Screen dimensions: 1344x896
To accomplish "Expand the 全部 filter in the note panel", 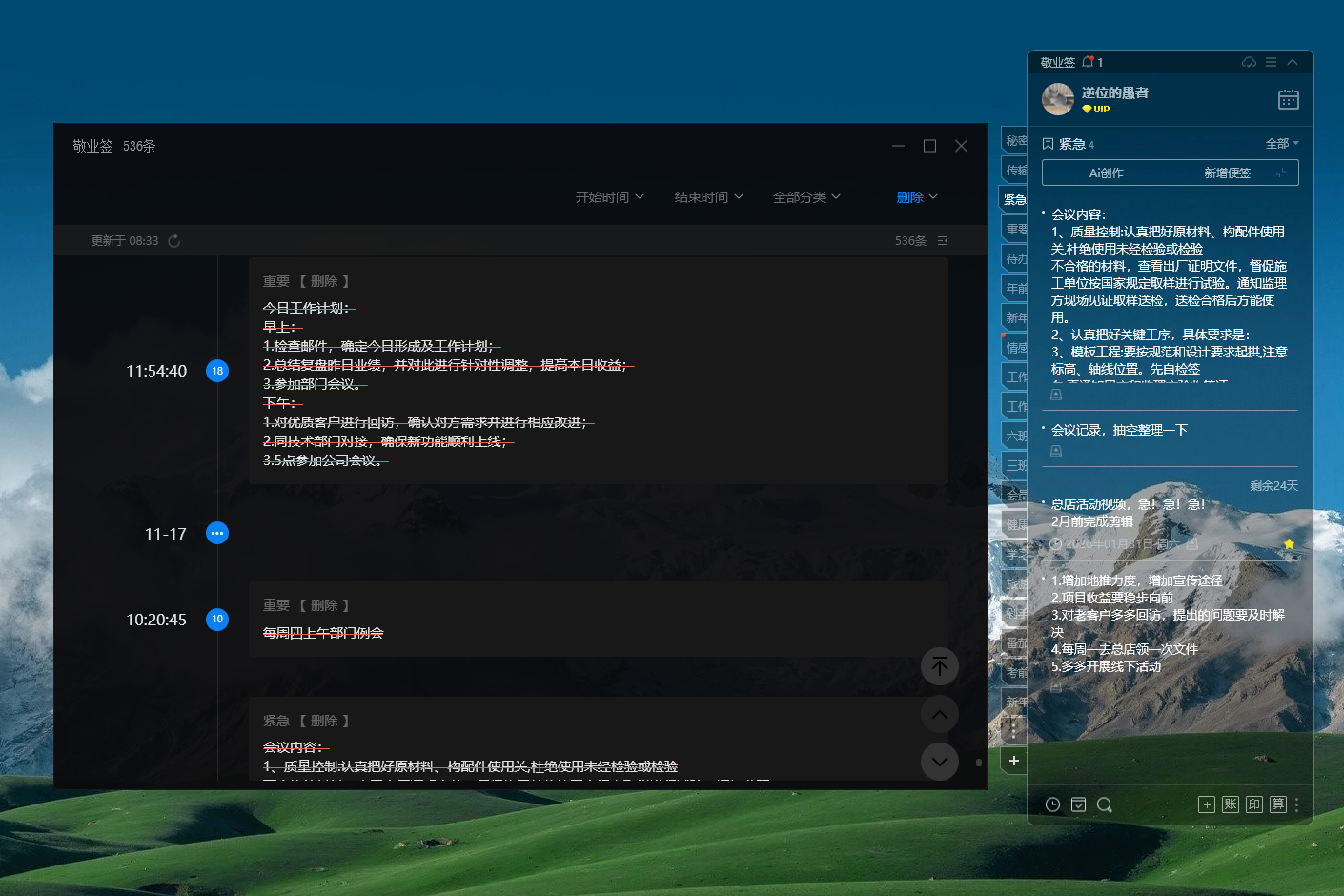I will [x=1282, y=144].
